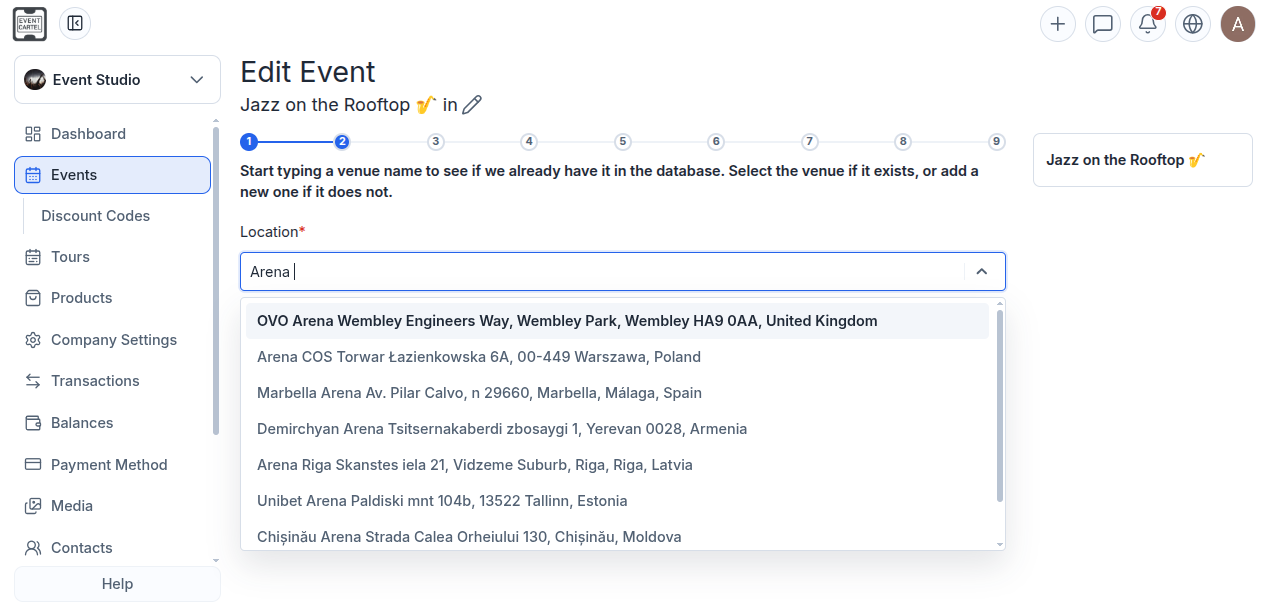Open the chat messages icon
1270x606 pixels.
(1103, 24)
